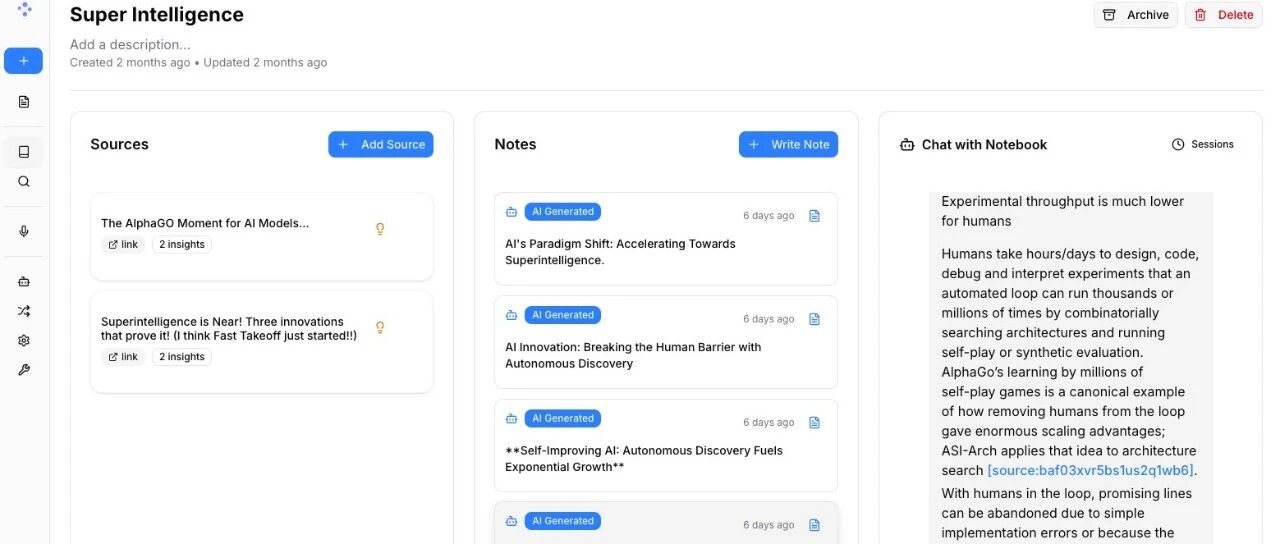
Task: Click the 'Add a description...' field
Action: pos(130,45)
